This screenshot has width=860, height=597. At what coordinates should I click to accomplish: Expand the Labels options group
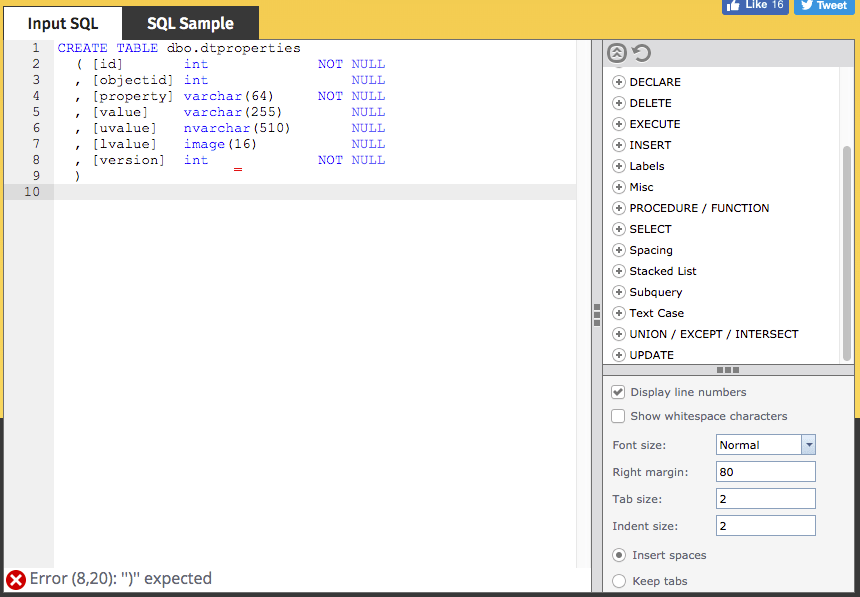coord(619,166)
